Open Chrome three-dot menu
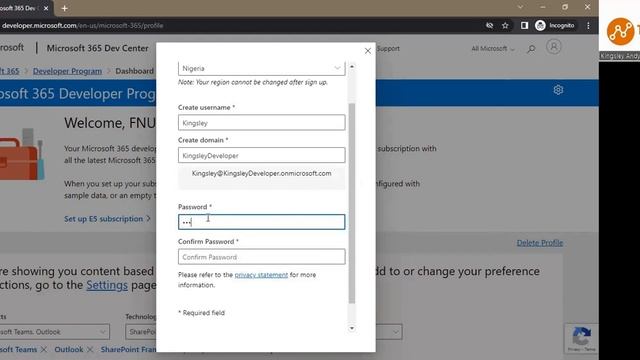640x360 pixels. coord(588,26)
